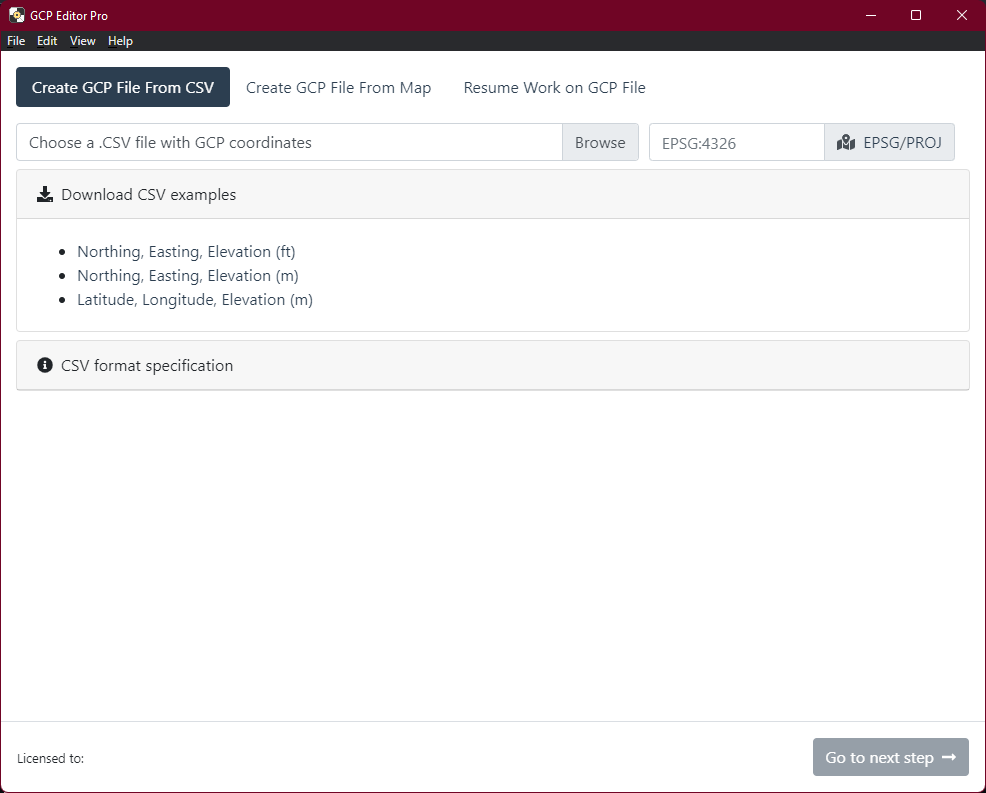
Task: Switch to Resume Work on GCP File tab
Action: click(554, 87)
